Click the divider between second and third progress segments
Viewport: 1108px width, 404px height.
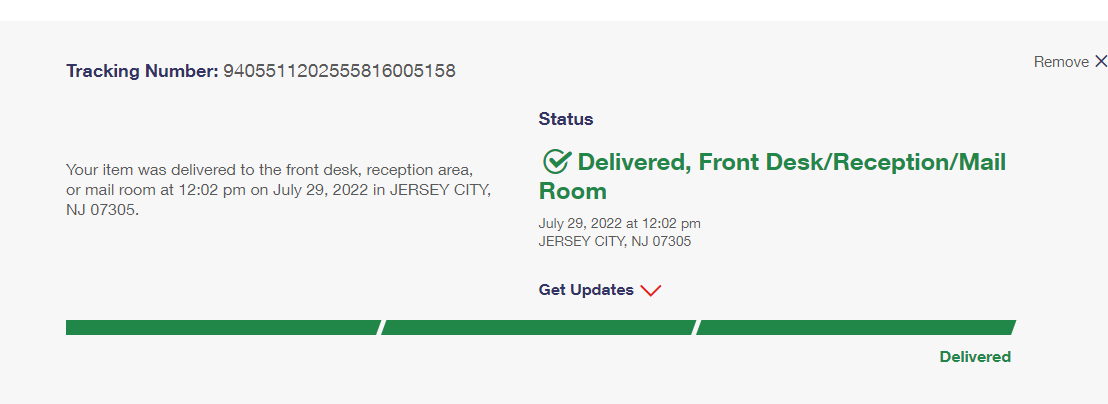click(696, 327)
